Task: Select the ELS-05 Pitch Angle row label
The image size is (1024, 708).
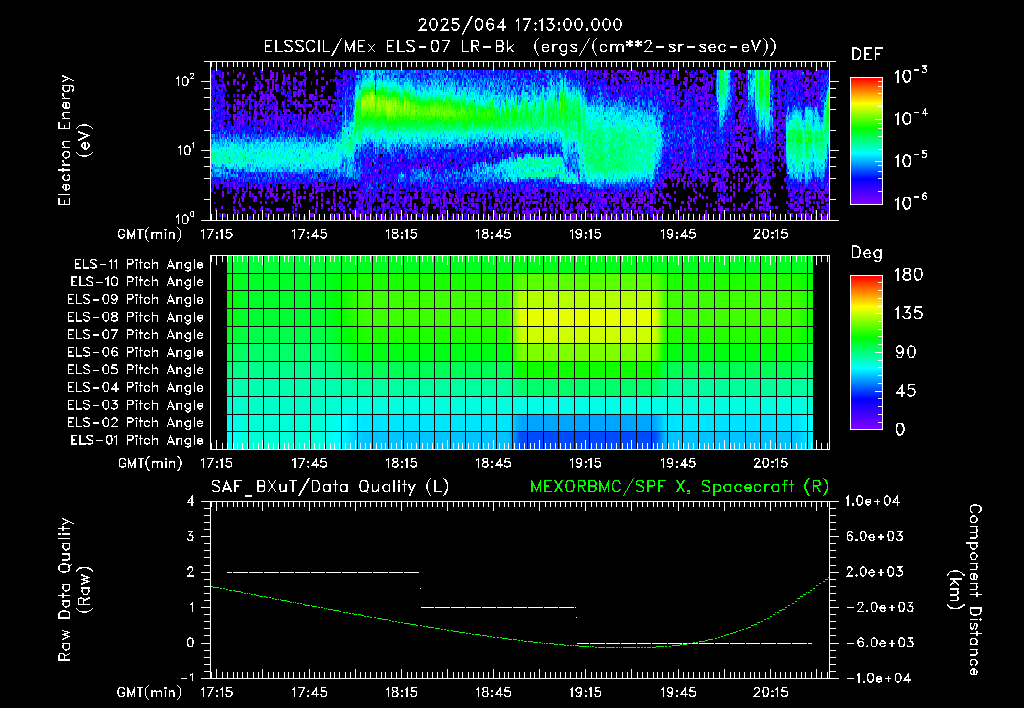Action: click(136, 370)
